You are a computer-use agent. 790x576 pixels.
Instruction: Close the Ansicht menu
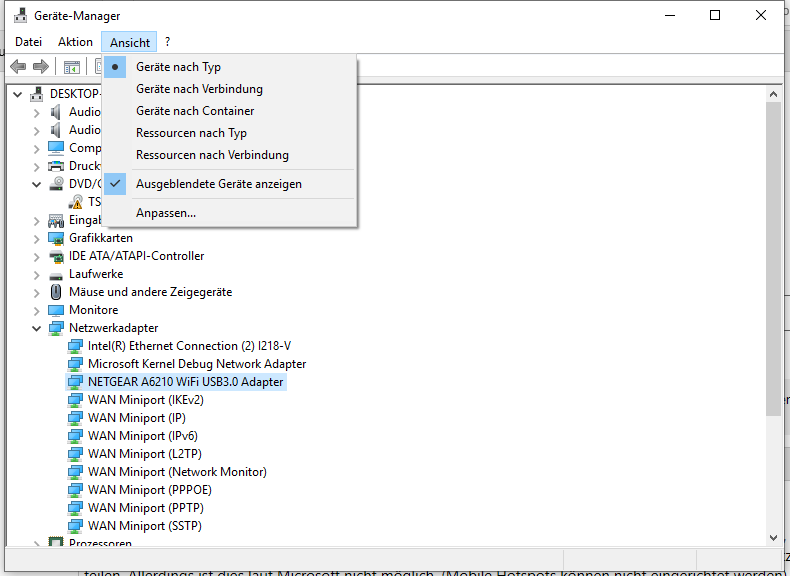click(129, 42)
